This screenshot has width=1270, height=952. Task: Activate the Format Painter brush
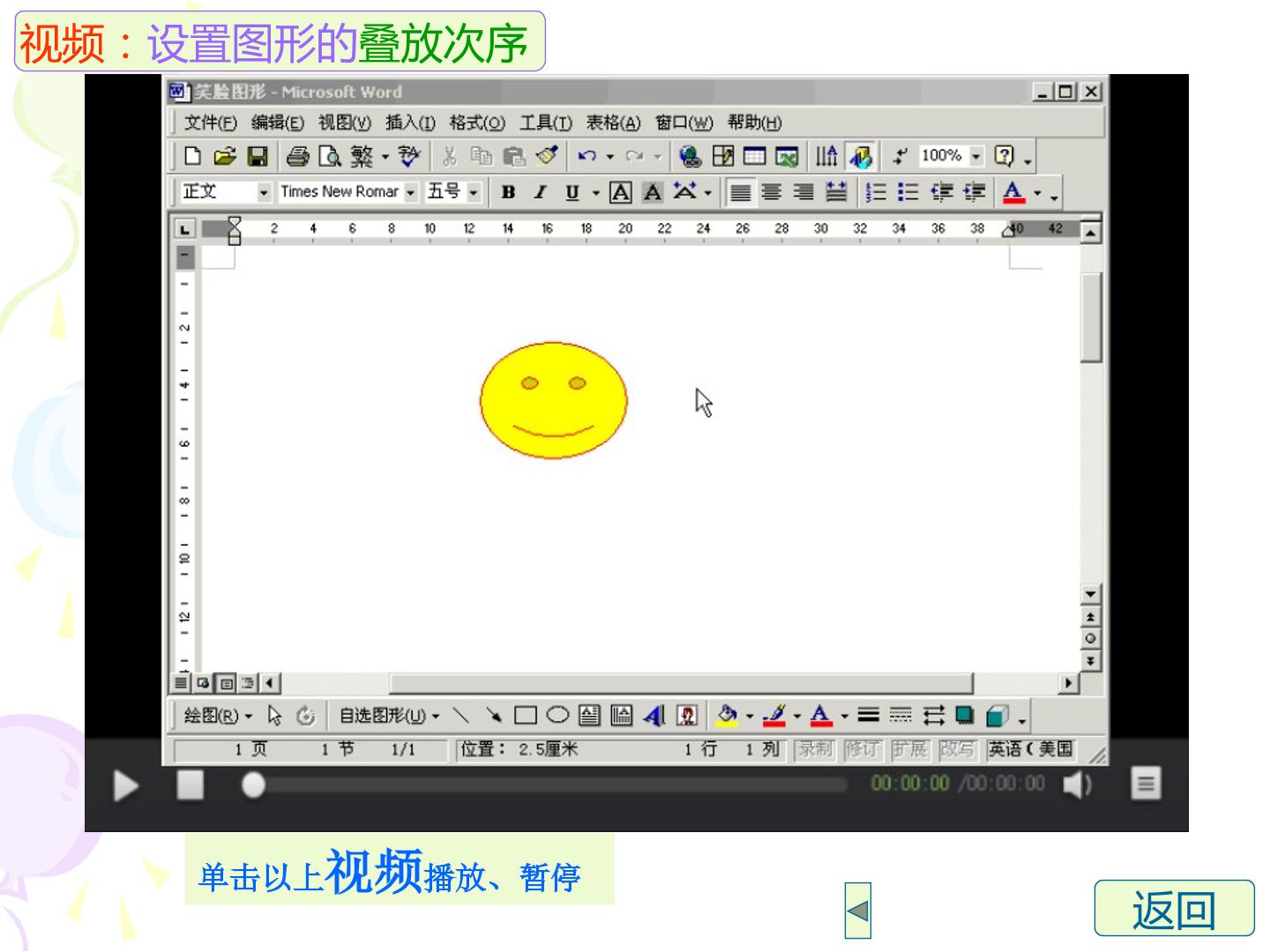547,157
